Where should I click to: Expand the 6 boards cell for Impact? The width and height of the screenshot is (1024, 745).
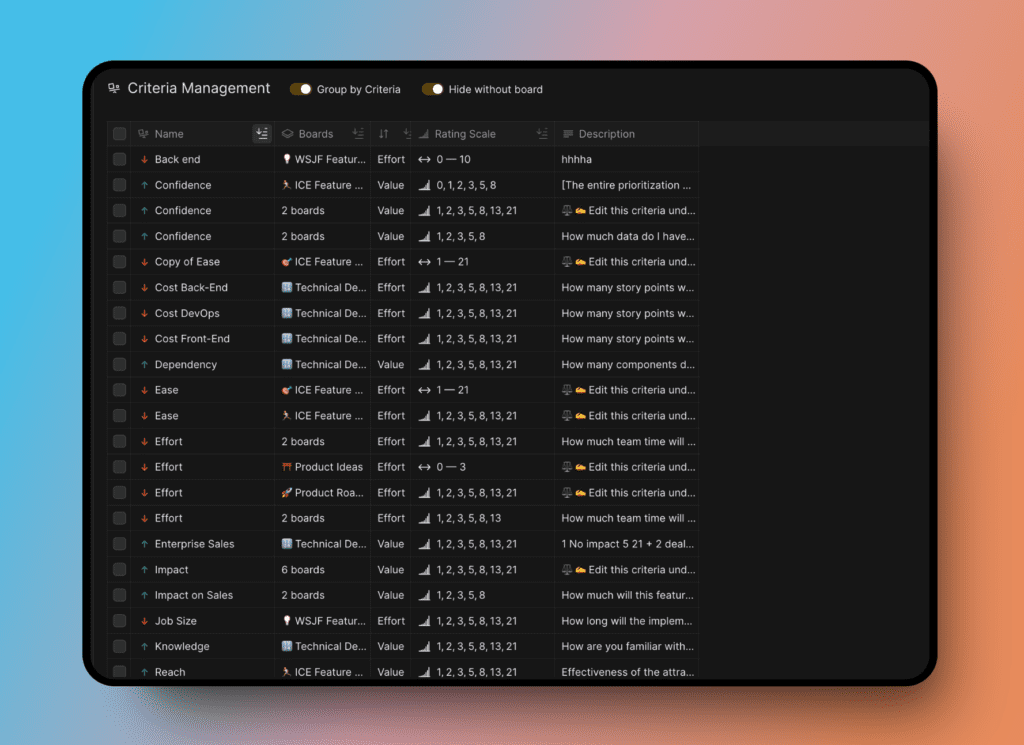[303, 570]
